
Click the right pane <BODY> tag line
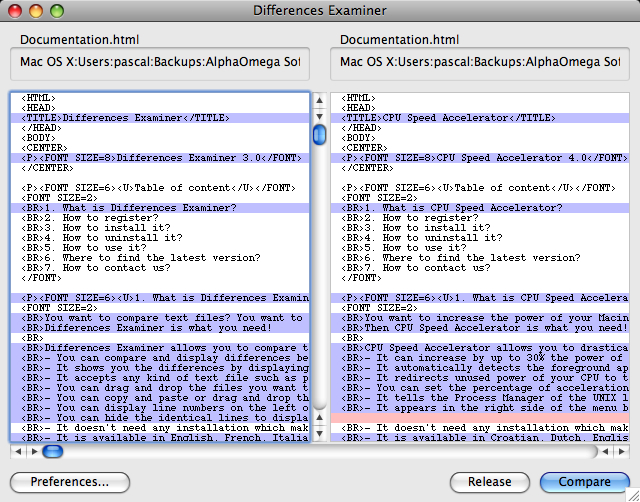[480, 138]
